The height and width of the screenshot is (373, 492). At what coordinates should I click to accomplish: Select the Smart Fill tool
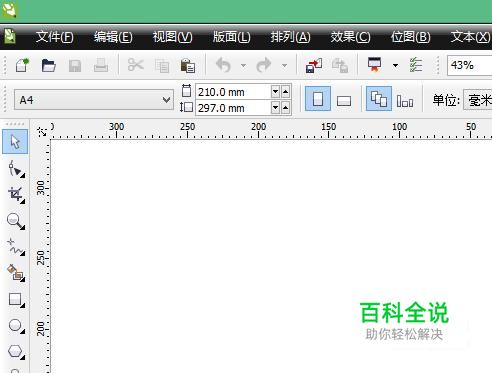pos(16,273)
